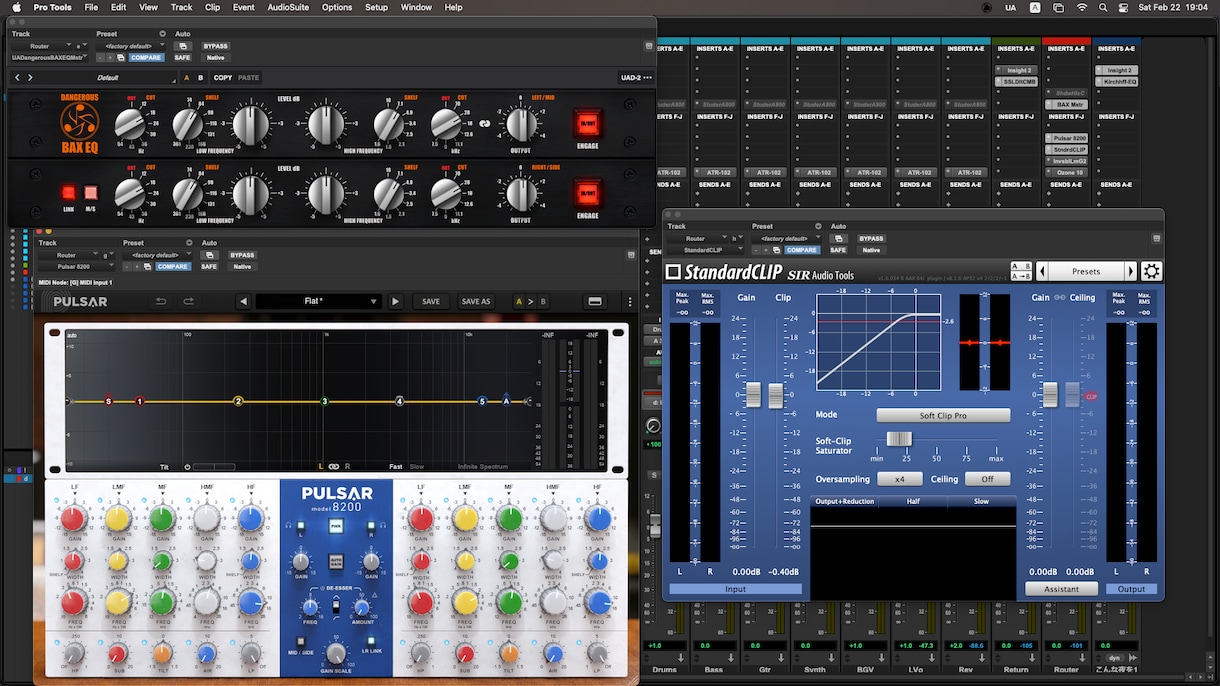Click SAVE AS in Pulsar 8200

(x=476, y=301)
